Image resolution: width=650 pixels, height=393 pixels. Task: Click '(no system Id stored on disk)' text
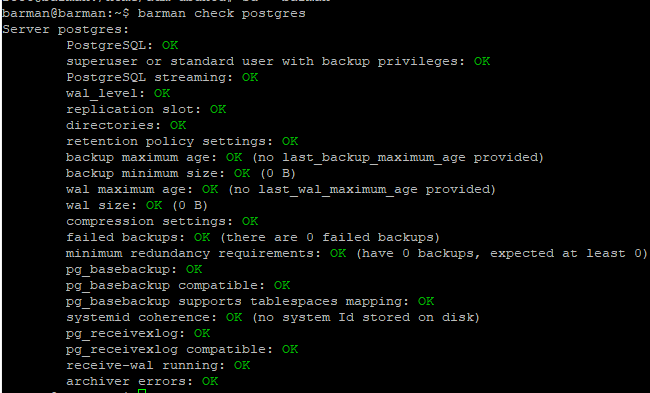[366, 318]
